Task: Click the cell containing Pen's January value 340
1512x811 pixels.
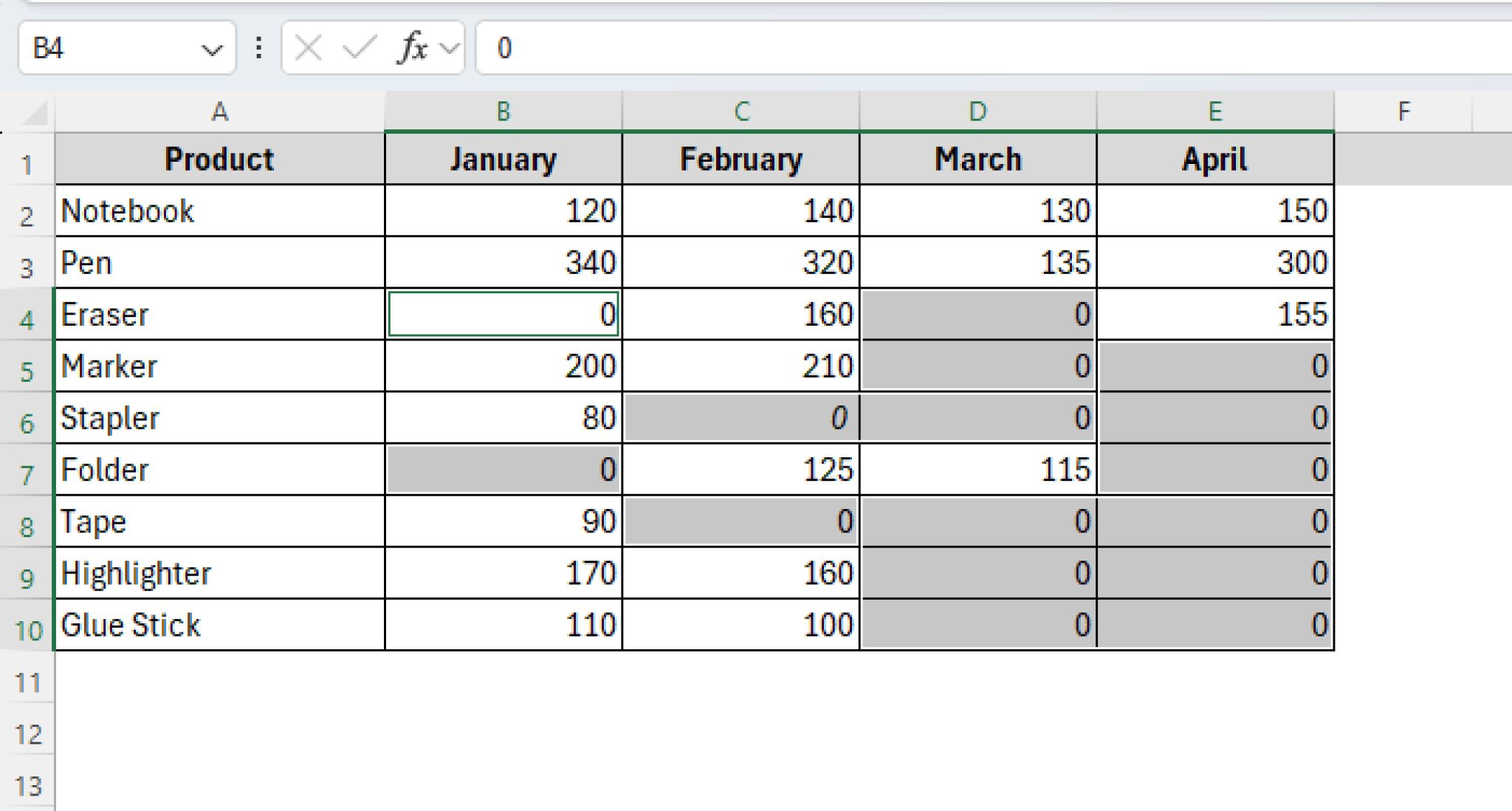Action: click(504, 262)
